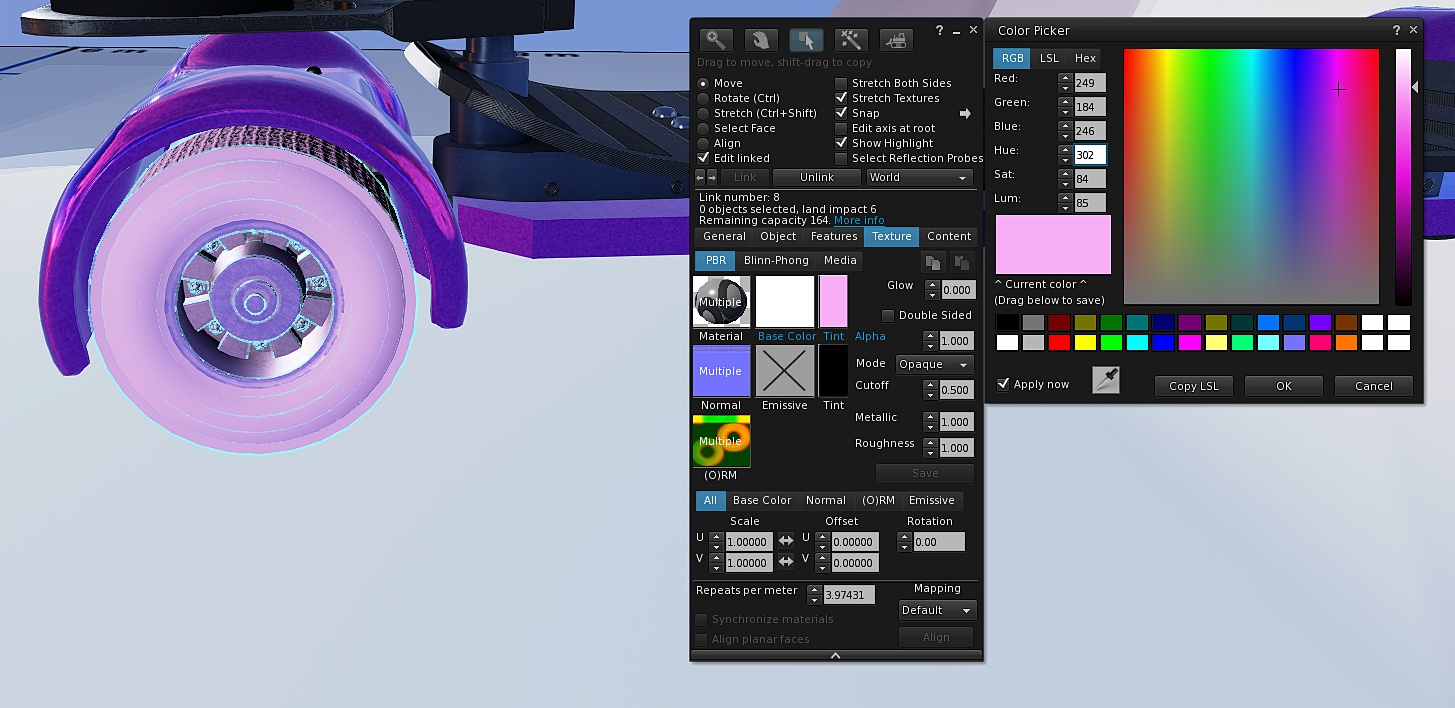
Task: Select the Rotate (Ctrl) radio button
Action: tap(704, 99)
